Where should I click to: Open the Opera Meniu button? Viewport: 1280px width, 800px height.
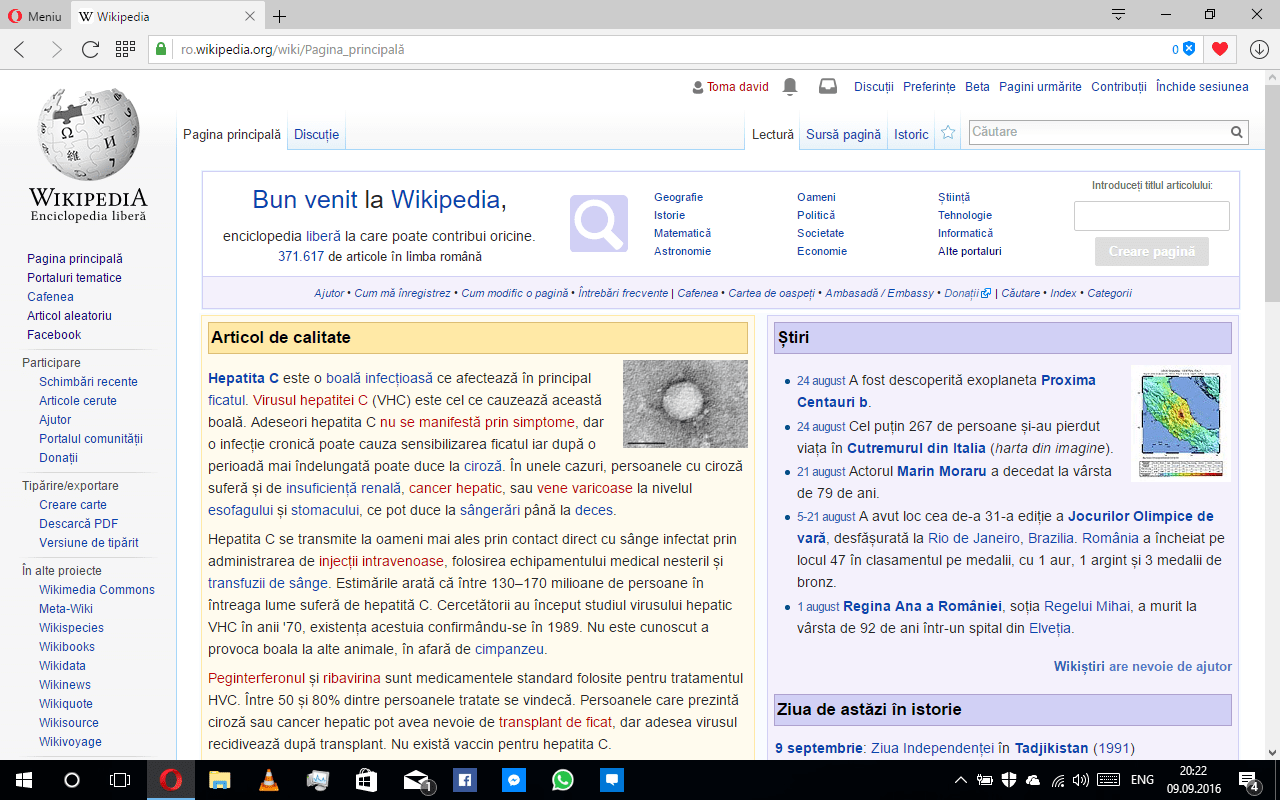(35, 16)
